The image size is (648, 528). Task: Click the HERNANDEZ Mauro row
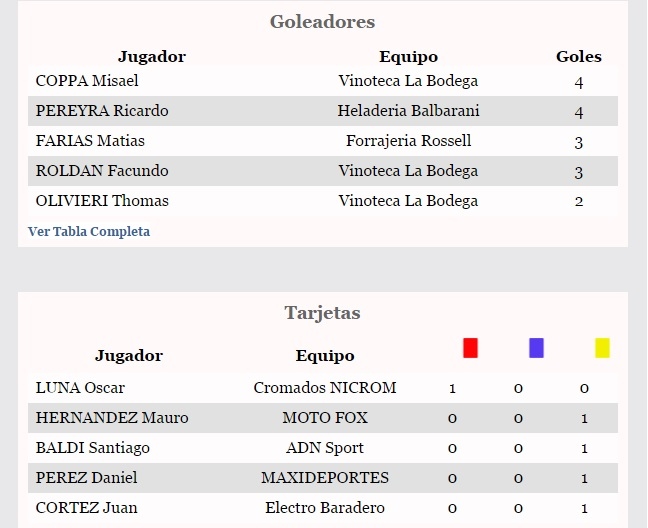point(323,418)
